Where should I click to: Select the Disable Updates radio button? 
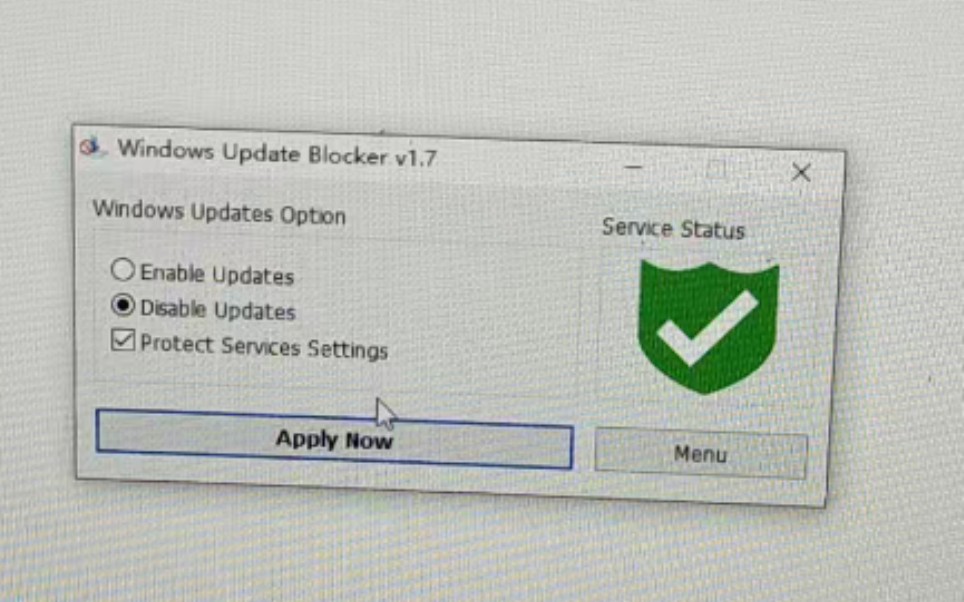122,304
